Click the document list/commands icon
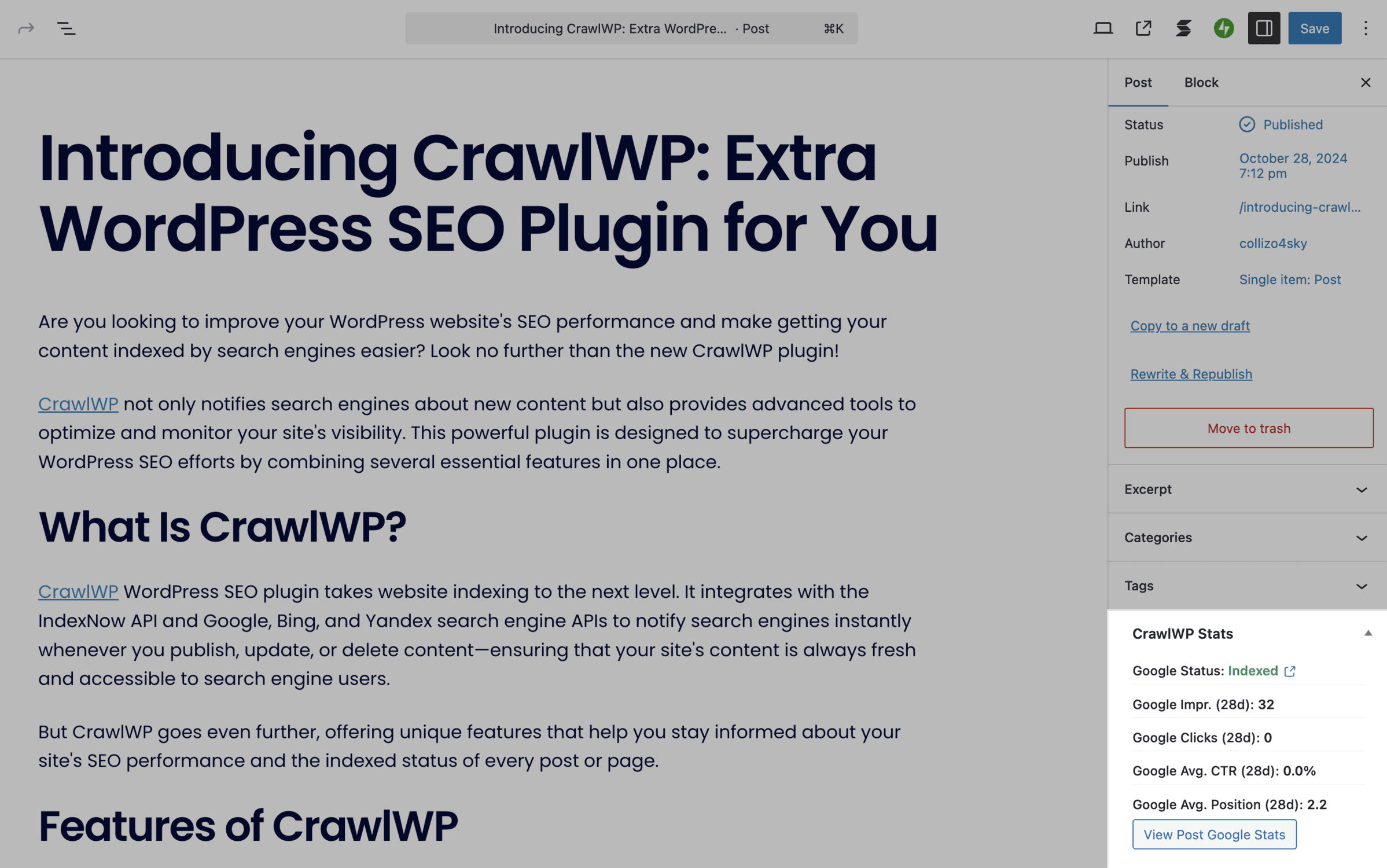Image resolution: width=1387 pixels, height=868 pixels. click(65, 28)
